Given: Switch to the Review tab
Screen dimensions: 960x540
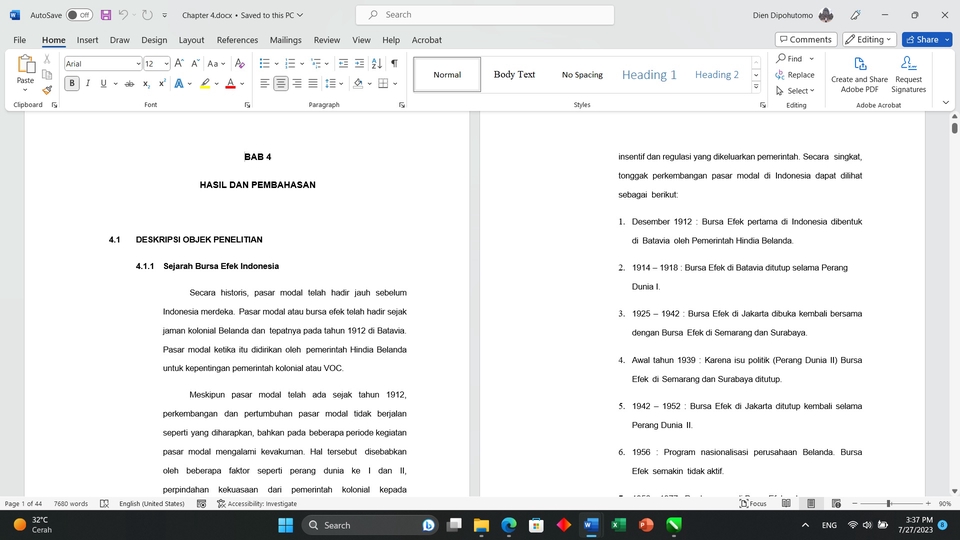Looking at the screenshot, I should [327, 40].
